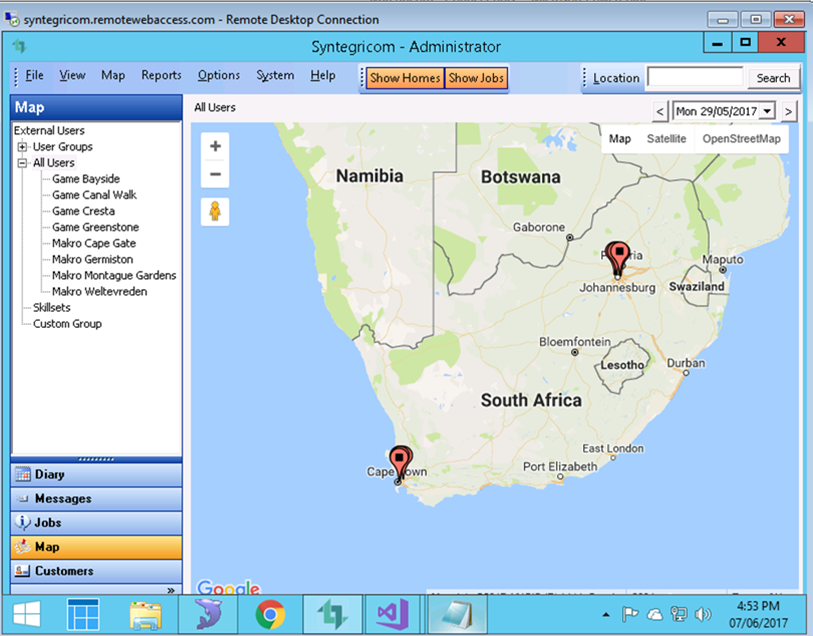813x636 pixels.
Task: Click the Search button
Action: click(x=773, y=78)
